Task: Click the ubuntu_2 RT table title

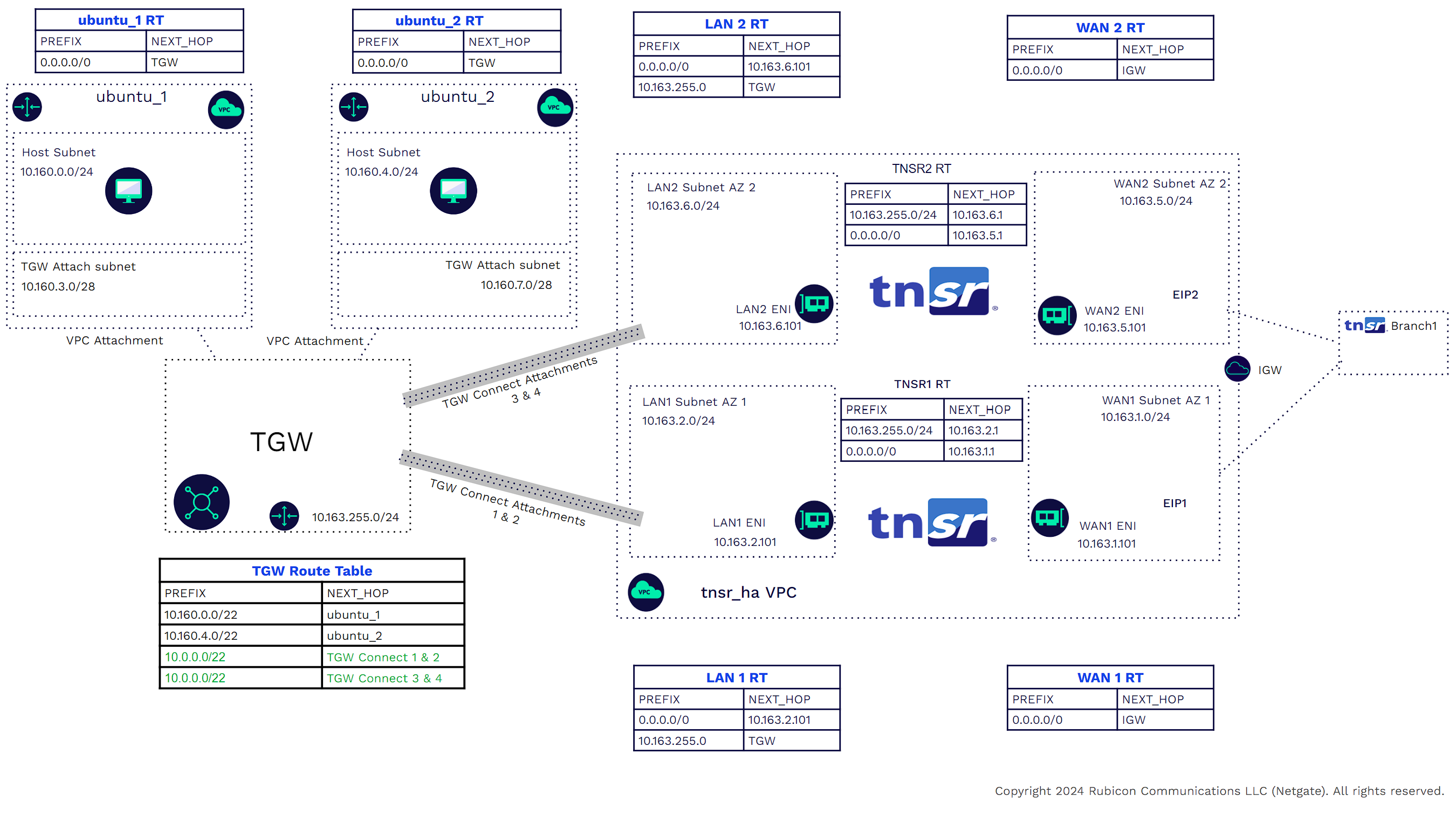Action: point(438,21)
